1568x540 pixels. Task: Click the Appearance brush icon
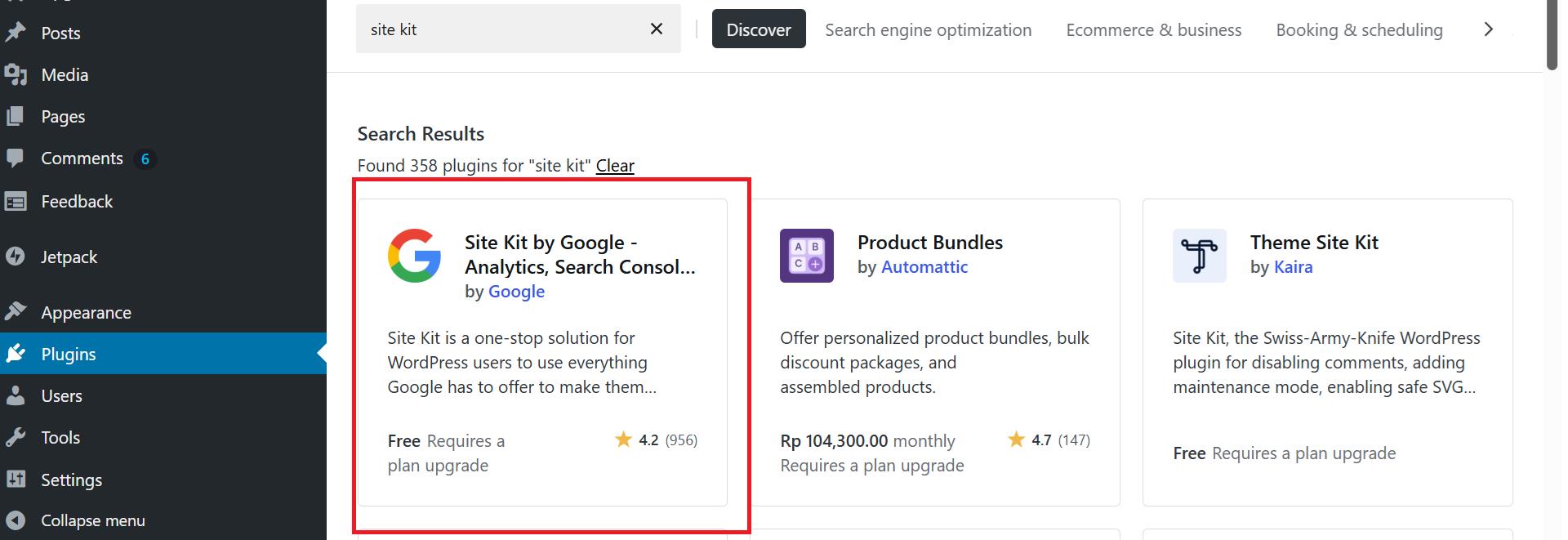(16, 312)
